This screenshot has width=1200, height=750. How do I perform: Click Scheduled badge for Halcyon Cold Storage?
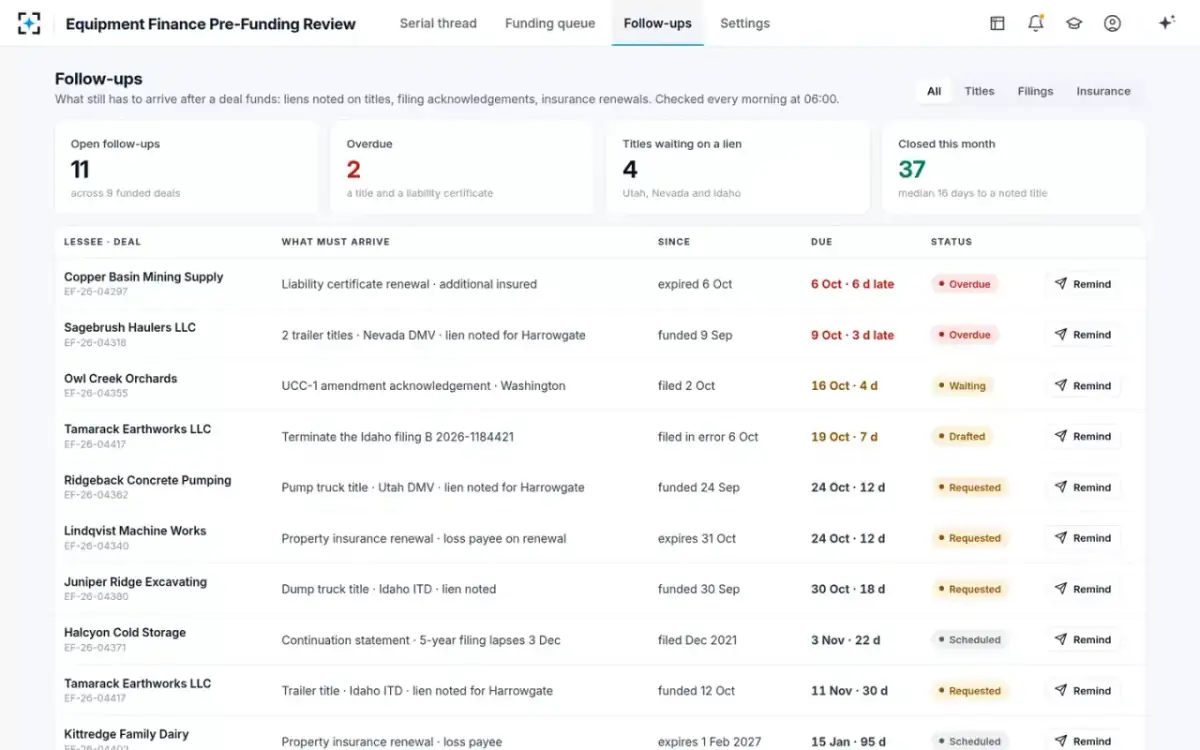(970, 640)
